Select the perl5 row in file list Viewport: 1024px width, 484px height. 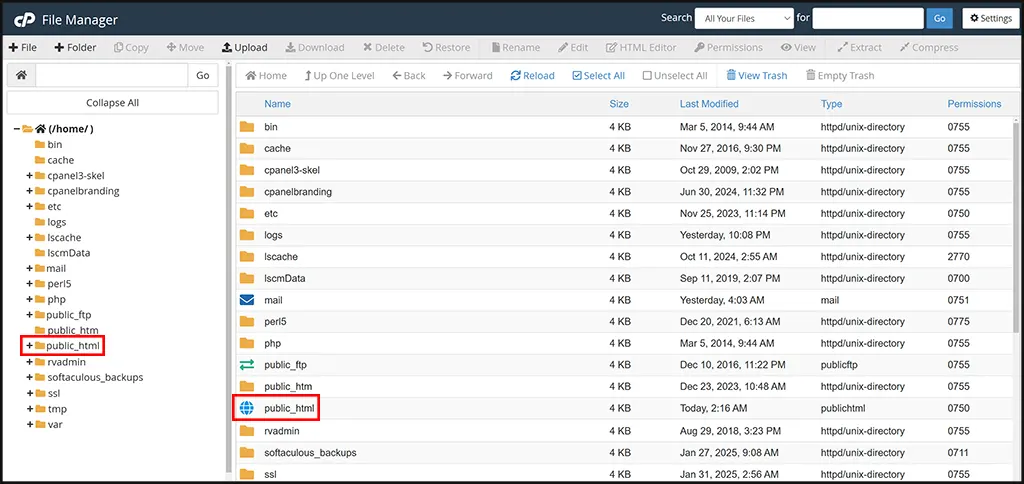click(624, 321)
